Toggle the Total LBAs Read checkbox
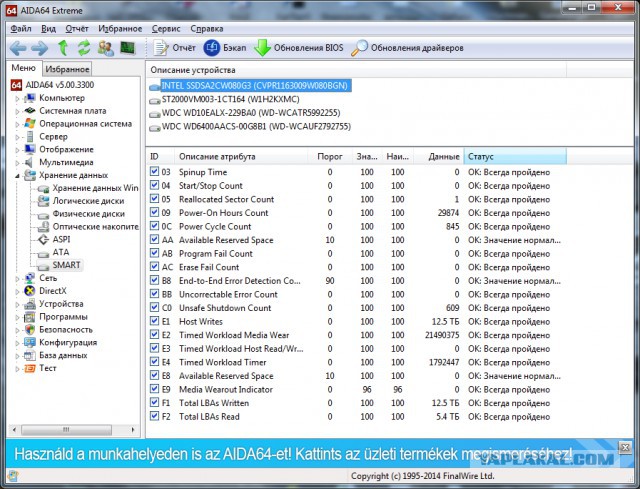Screen dimensions: 640x489 pos(154,416)
